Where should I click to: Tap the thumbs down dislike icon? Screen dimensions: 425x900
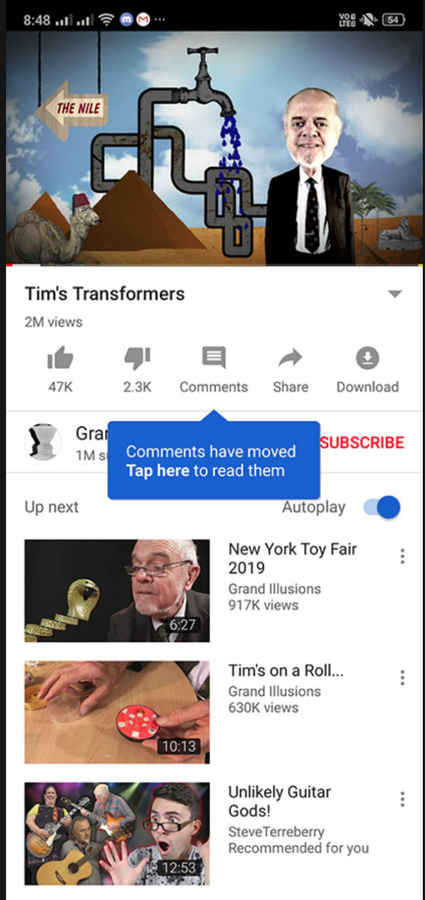tap(137, 359)
